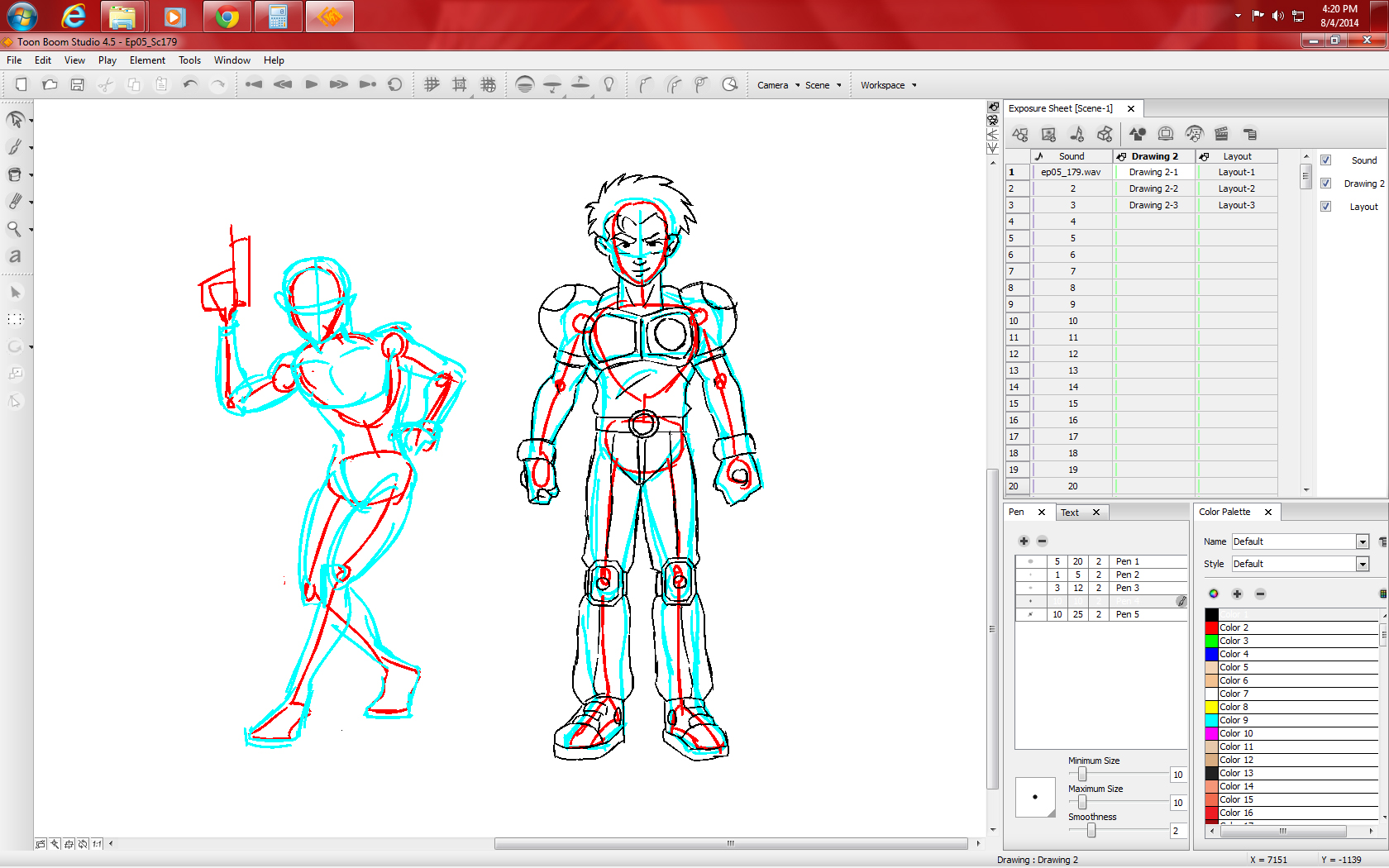Open the Camera dropdown

click(778, 85)
